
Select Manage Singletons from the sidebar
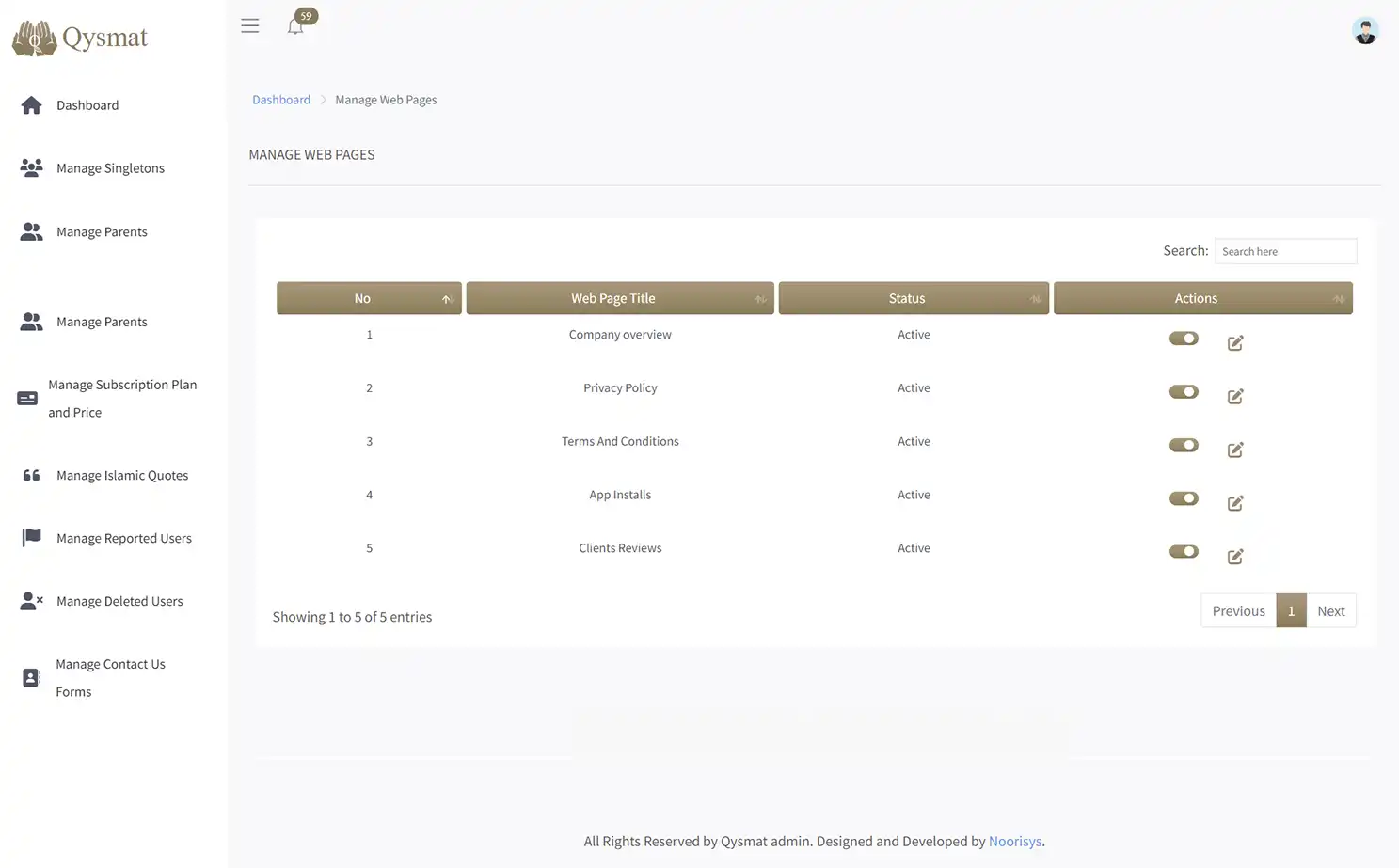110,167
